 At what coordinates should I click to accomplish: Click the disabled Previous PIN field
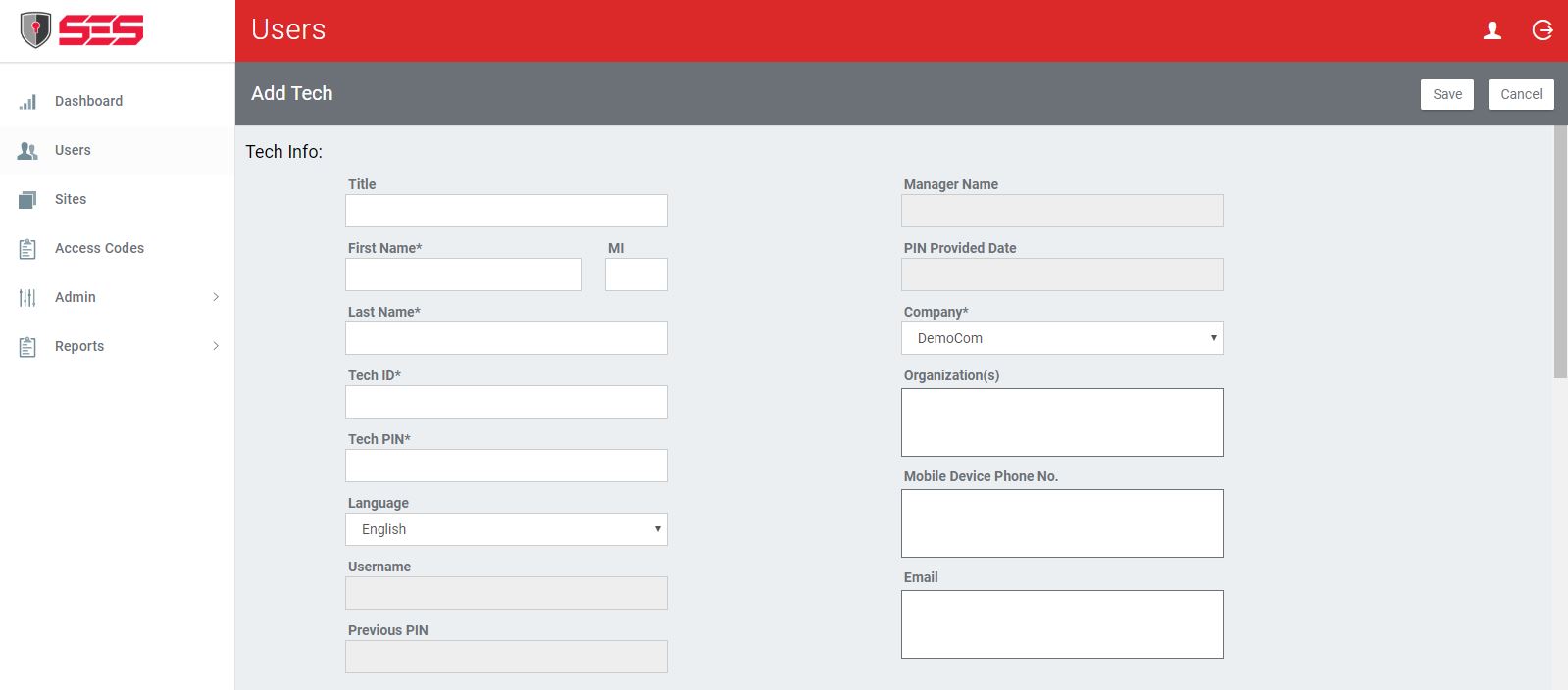pyautogui.click(x=506, y=657)
